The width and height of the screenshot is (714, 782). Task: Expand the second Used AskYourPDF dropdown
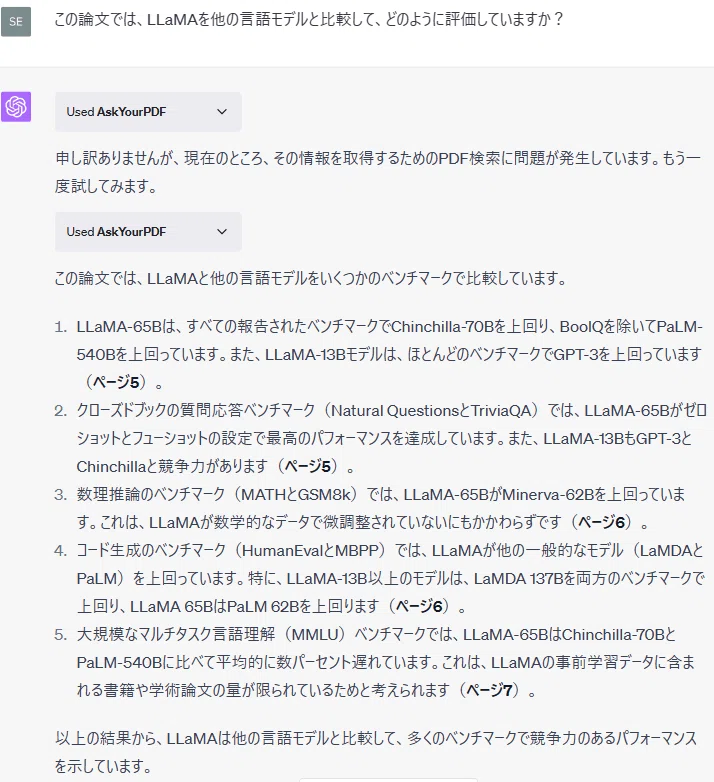(148, 232)
